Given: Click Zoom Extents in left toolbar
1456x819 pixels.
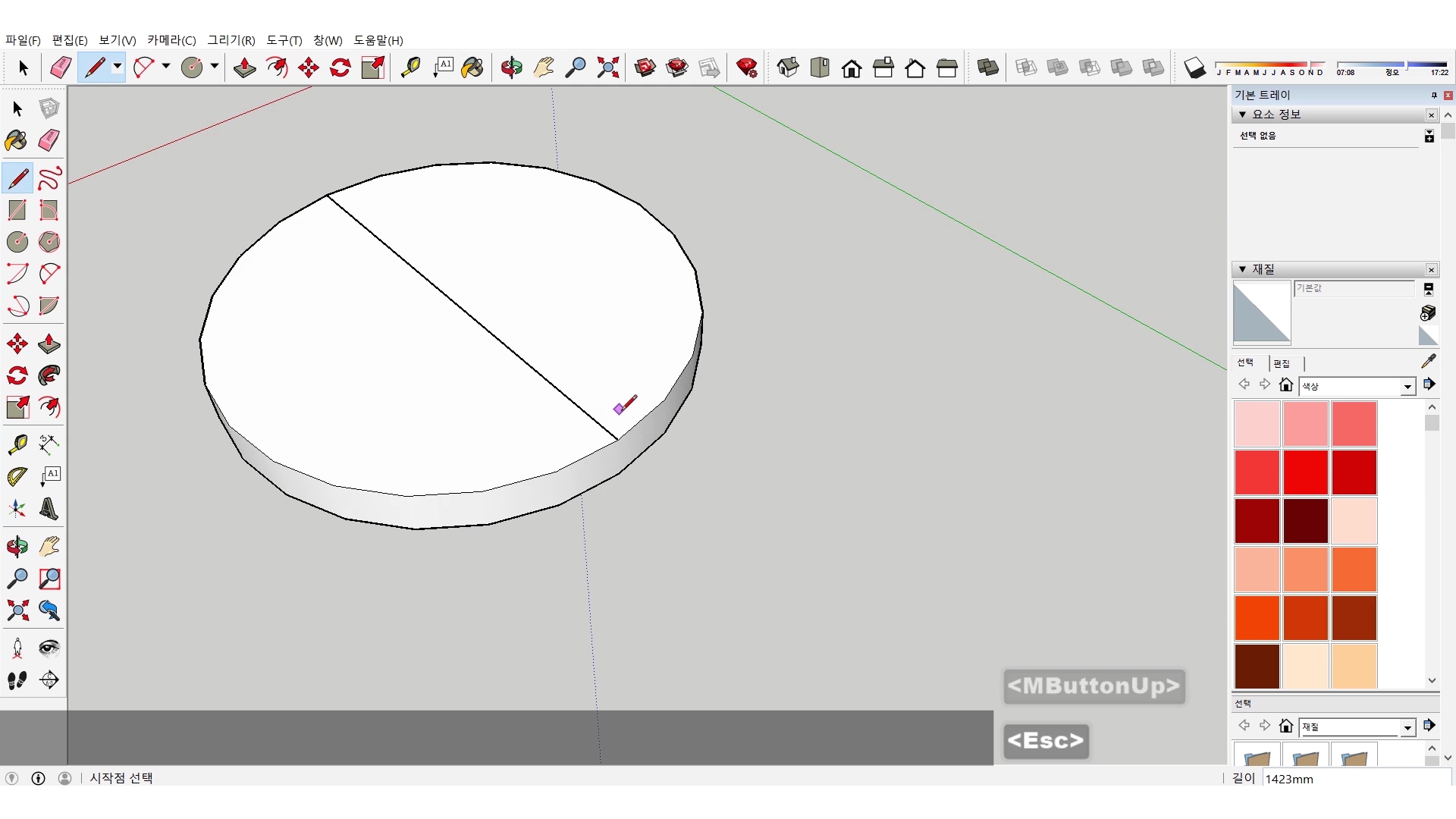Looking at the screenshot, I should pos(17,610).
